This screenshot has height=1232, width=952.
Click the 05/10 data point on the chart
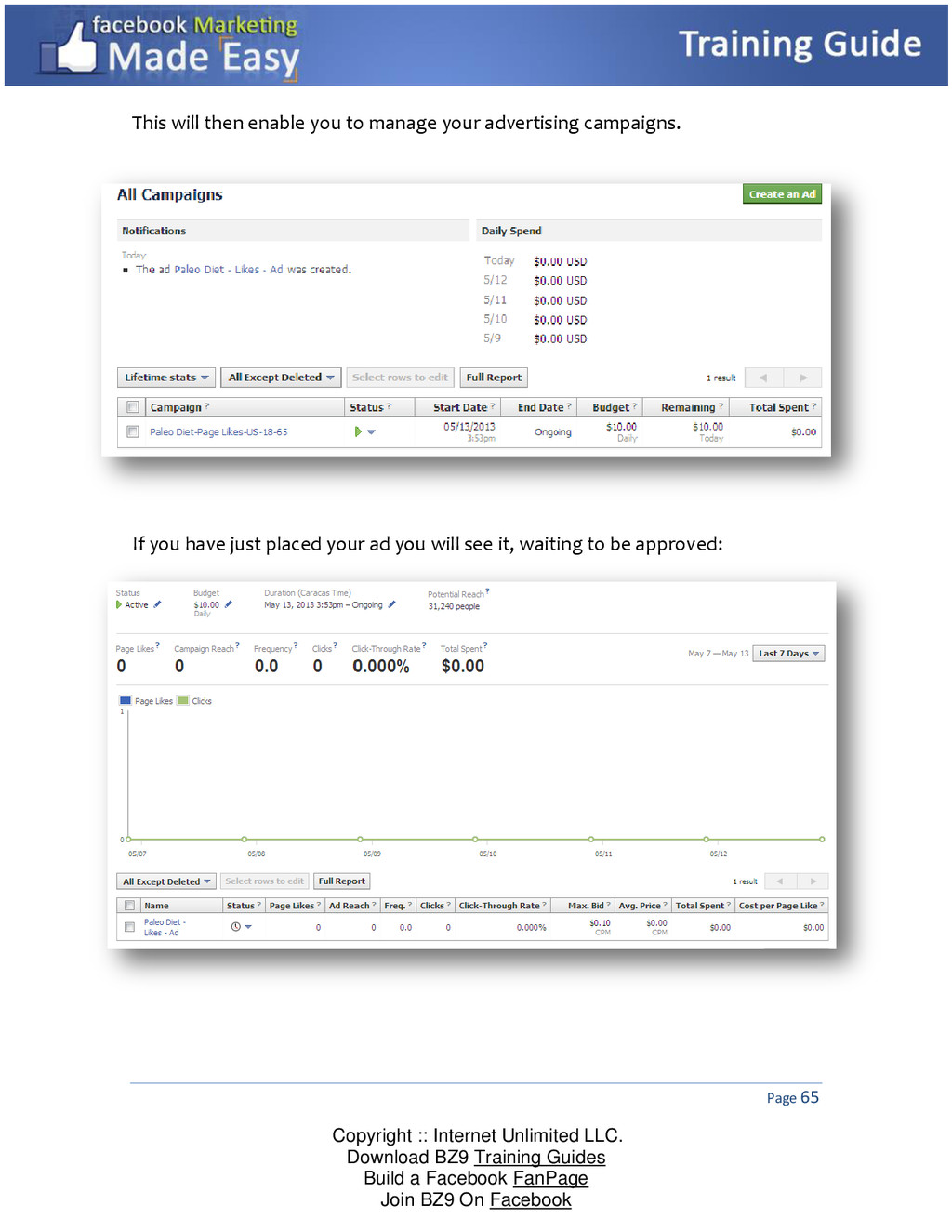click(475, 839)
